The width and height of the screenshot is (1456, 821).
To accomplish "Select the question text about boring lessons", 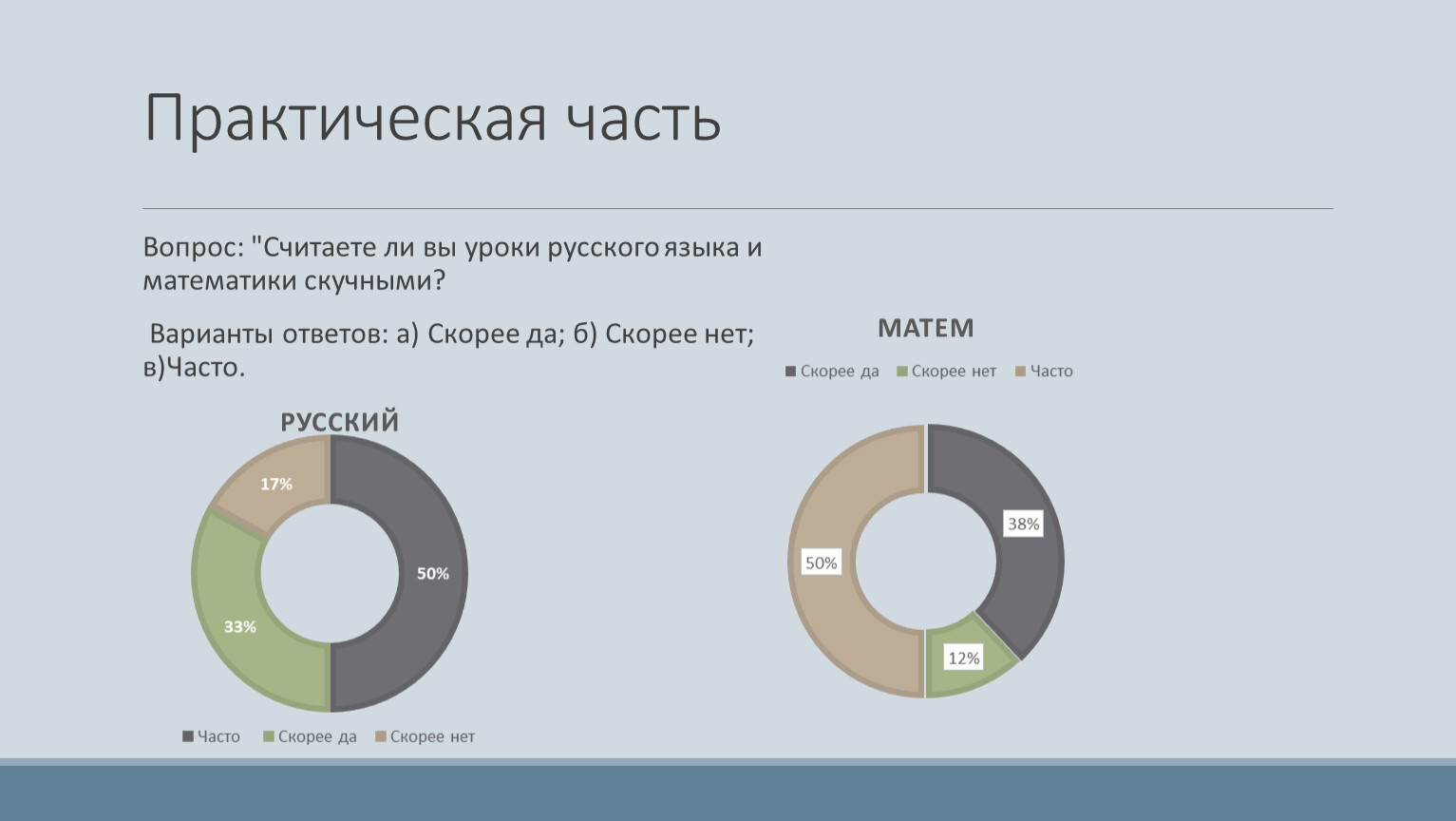I will point(452,264).
